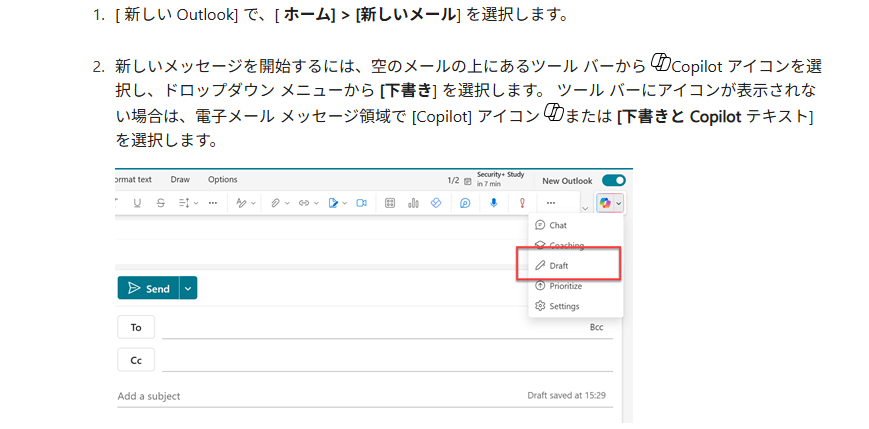Click the 1/2 message counter
The height and width of the screenshot is (429, 869).
pos(453,181)
